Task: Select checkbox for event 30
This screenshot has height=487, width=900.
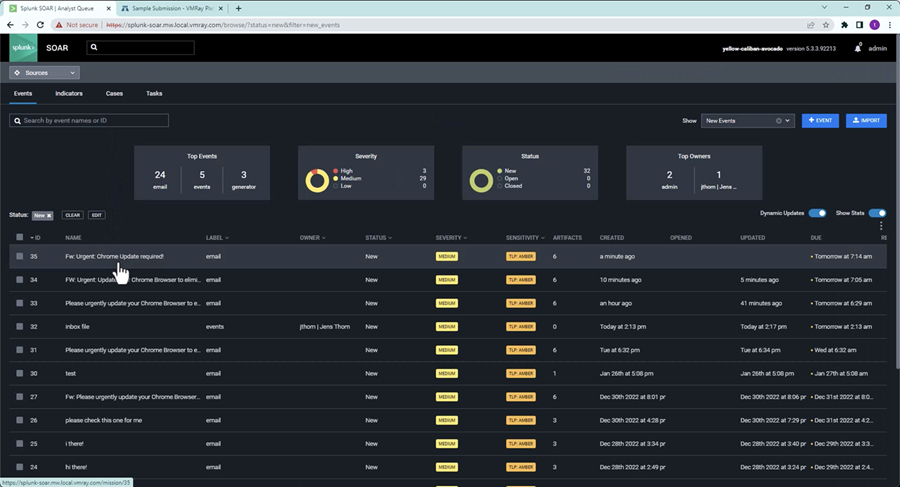Action: [x=20, y=373]
